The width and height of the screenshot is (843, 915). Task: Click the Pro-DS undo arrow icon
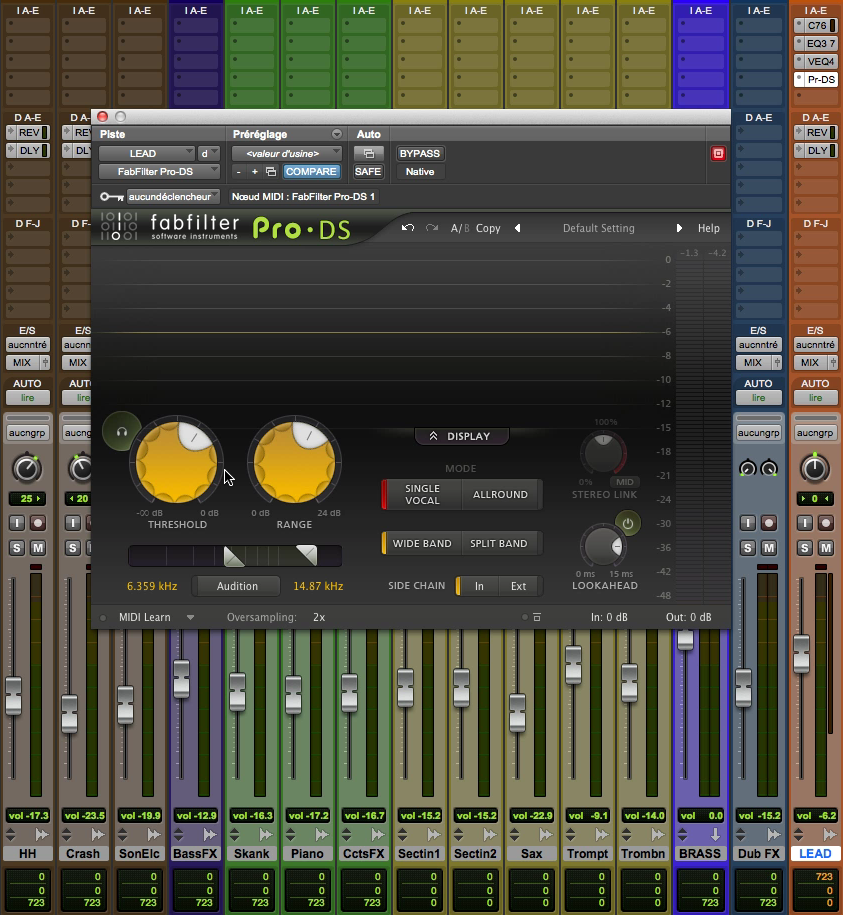click(408, 228)
